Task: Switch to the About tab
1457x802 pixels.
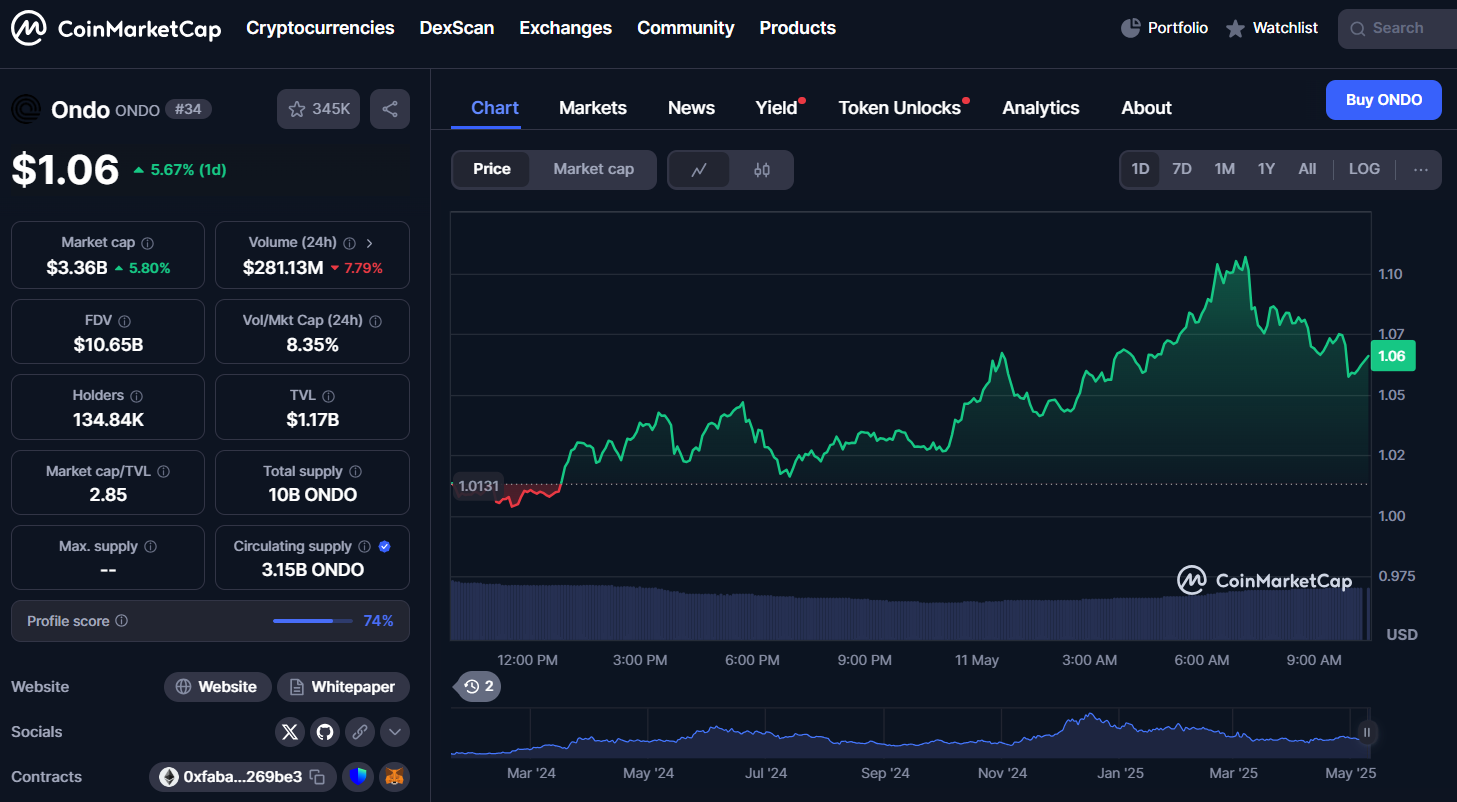Action: (x=1146, y=108)
